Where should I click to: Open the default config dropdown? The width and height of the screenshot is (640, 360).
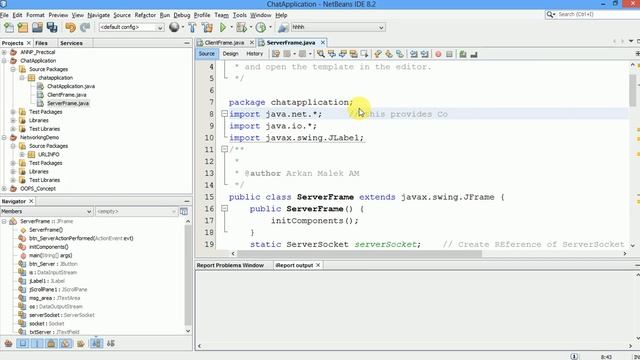coord(131,27)
